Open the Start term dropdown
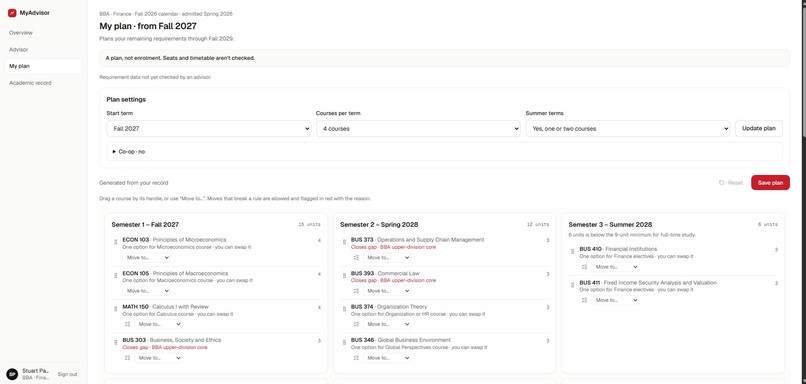The image size is (806, 384). [209, 129]
